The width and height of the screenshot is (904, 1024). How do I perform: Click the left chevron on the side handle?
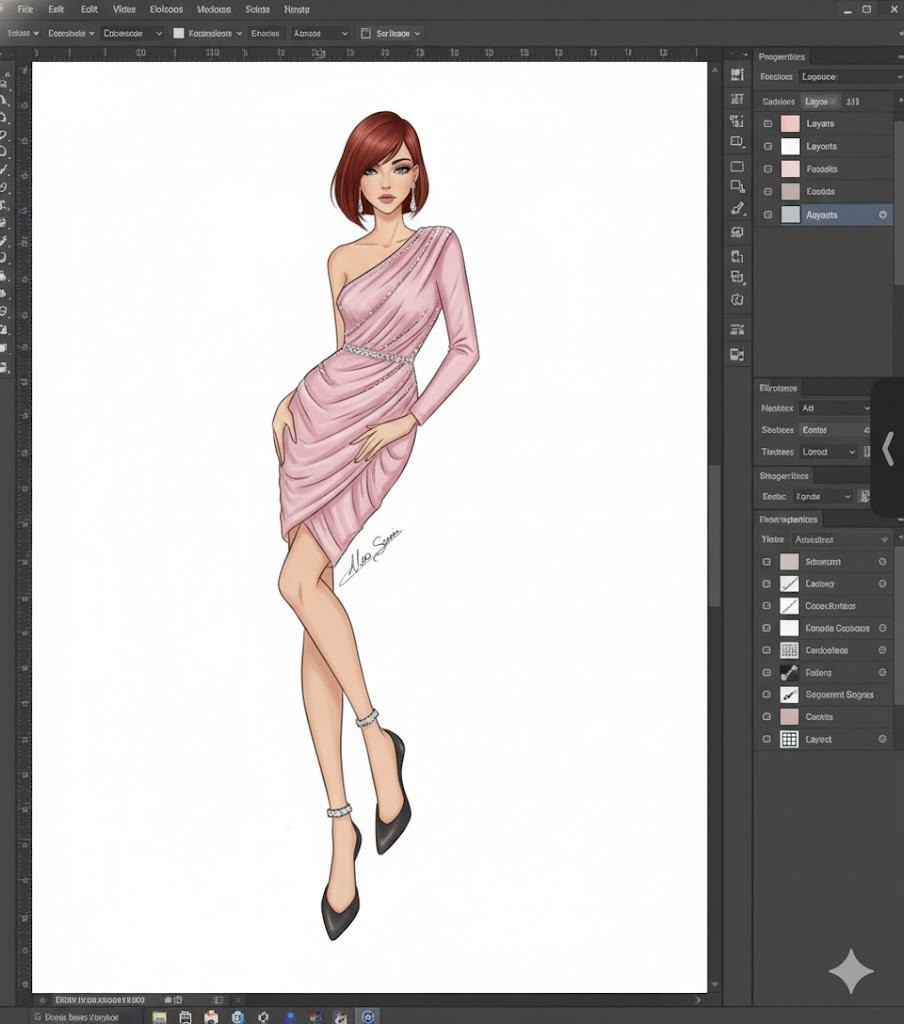point(888,448)
